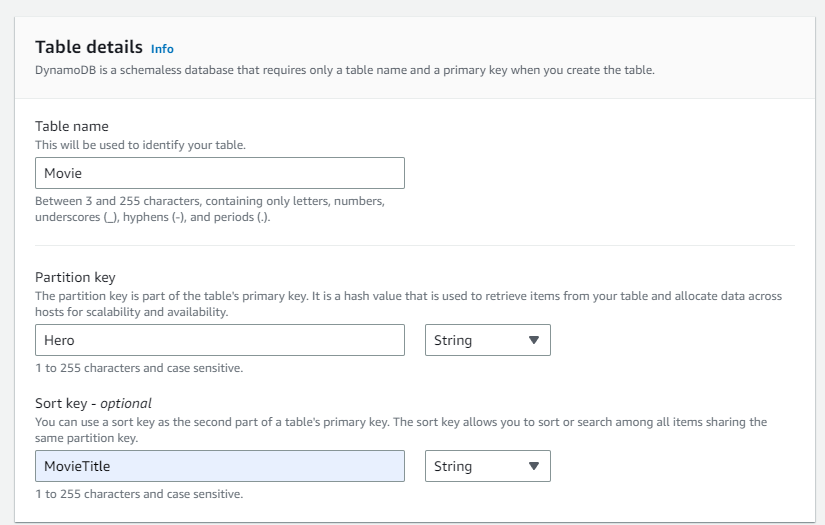Click the Partition key label
This screenshot has height=525, width=825.
coord(75,277)
